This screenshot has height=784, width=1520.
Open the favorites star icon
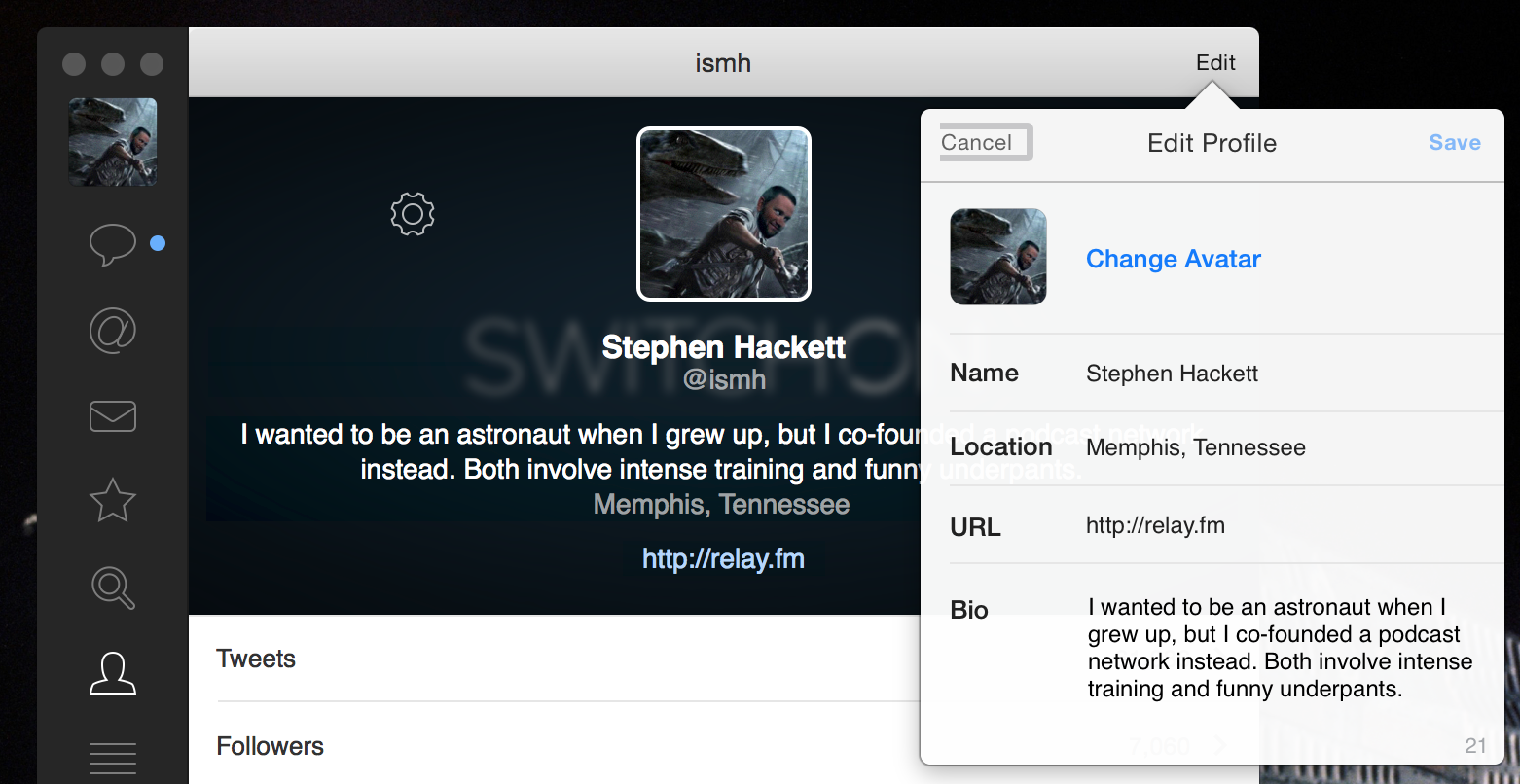pos(113,500)
